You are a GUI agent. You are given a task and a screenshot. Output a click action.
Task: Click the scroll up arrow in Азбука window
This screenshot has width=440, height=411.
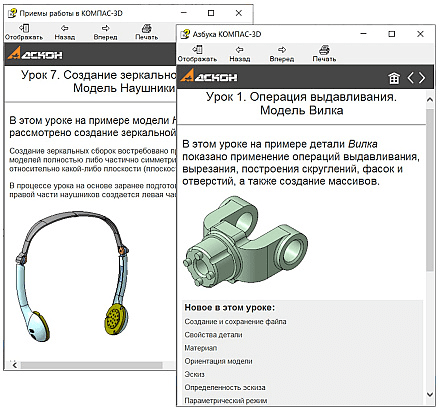(430, 100)
